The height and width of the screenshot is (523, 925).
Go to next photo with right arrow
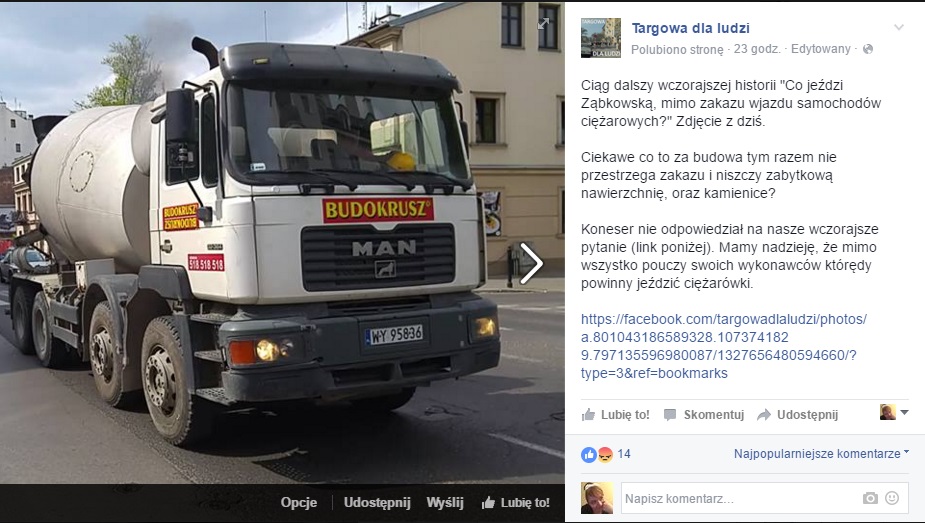pyautogui.click(x=532, y=263)
